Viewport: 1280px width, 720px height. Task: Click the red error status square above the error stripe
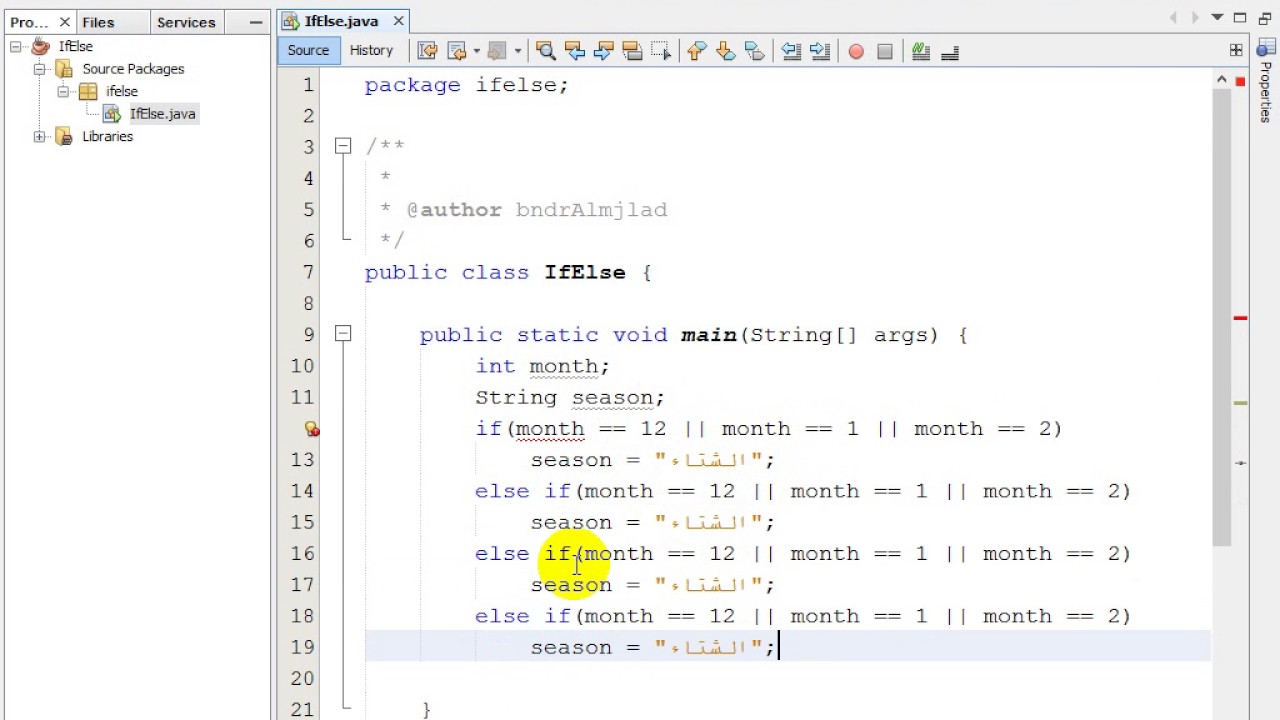(1240, 81)
